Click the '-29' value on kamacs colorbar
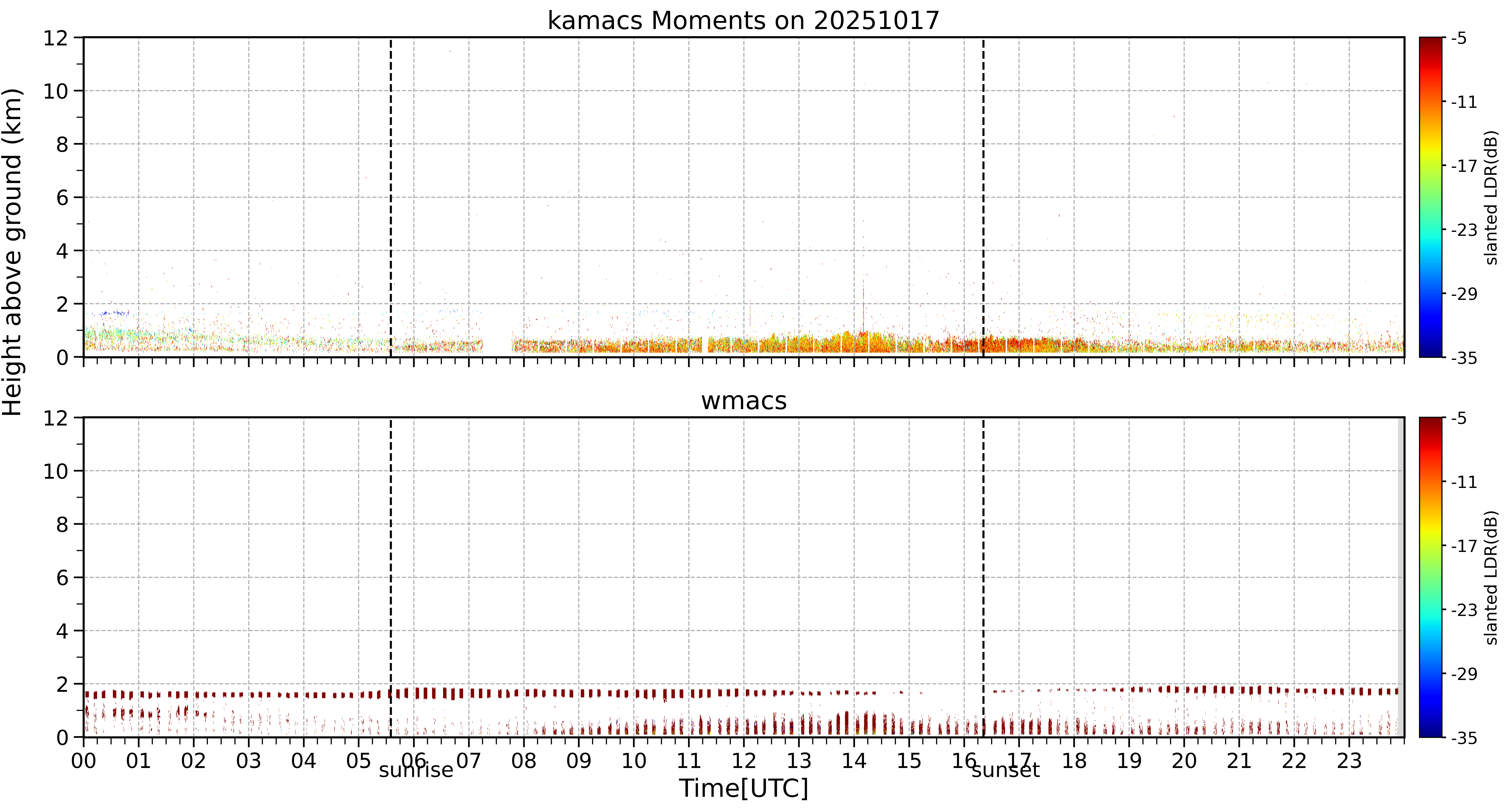Viewport: 1510px width, 812px height. coord(1464,293)
